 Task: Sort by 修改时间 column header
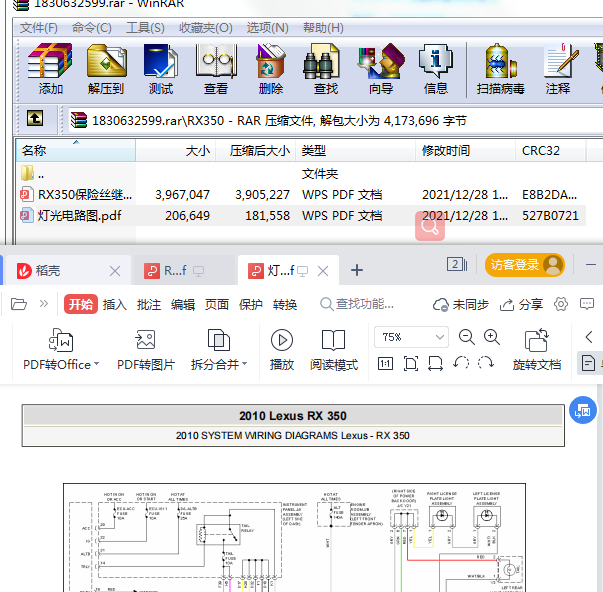click(465, 150)
